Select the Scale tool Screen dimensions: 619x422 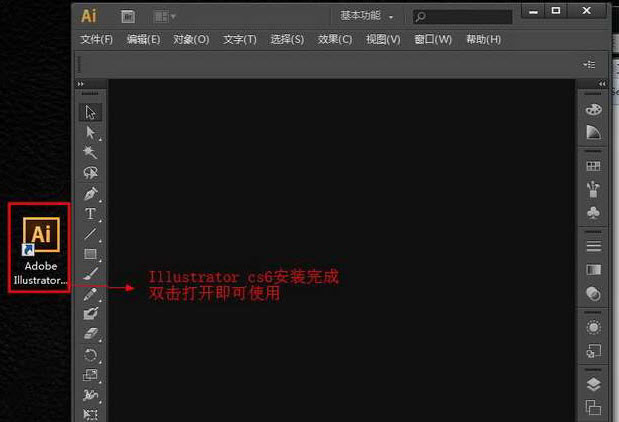point(90,375)
